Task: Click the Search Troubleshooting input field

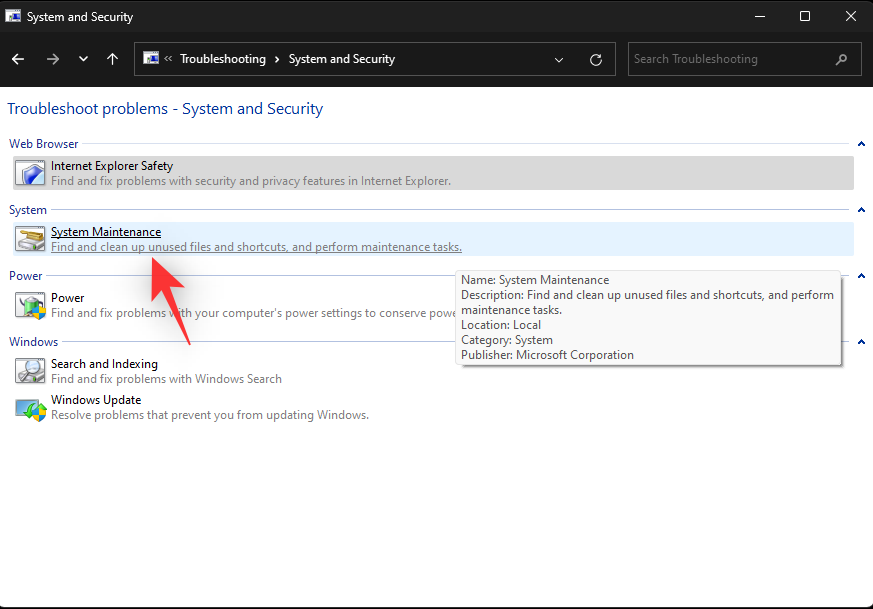Action: pyautogui.click(x=730, y=59)
